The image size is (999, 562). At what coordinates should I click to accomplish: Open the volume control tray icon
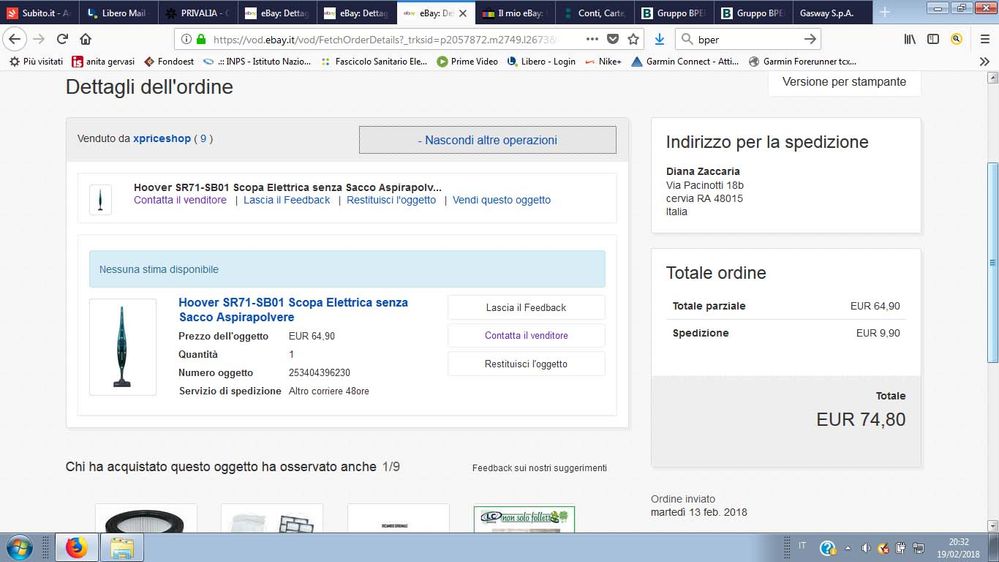pyautogui.click(x=865, y=548)
